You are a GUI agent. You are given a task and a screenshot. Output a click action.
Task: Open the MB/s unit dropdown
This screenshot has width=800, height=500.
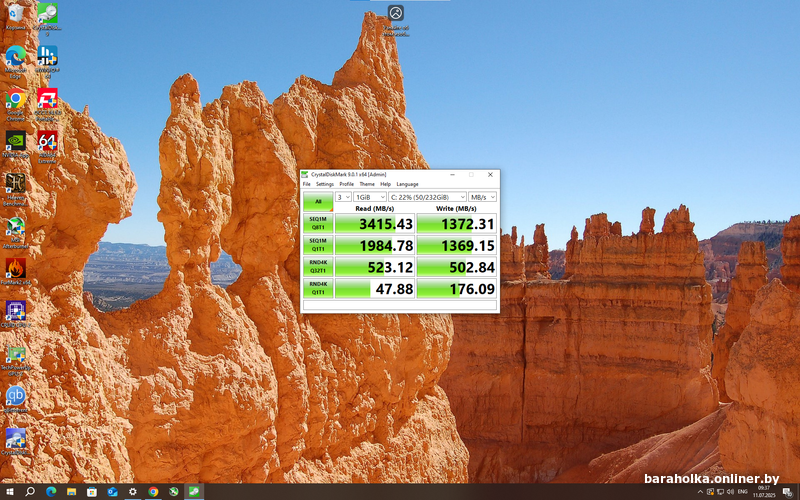[x=483, y=197]
